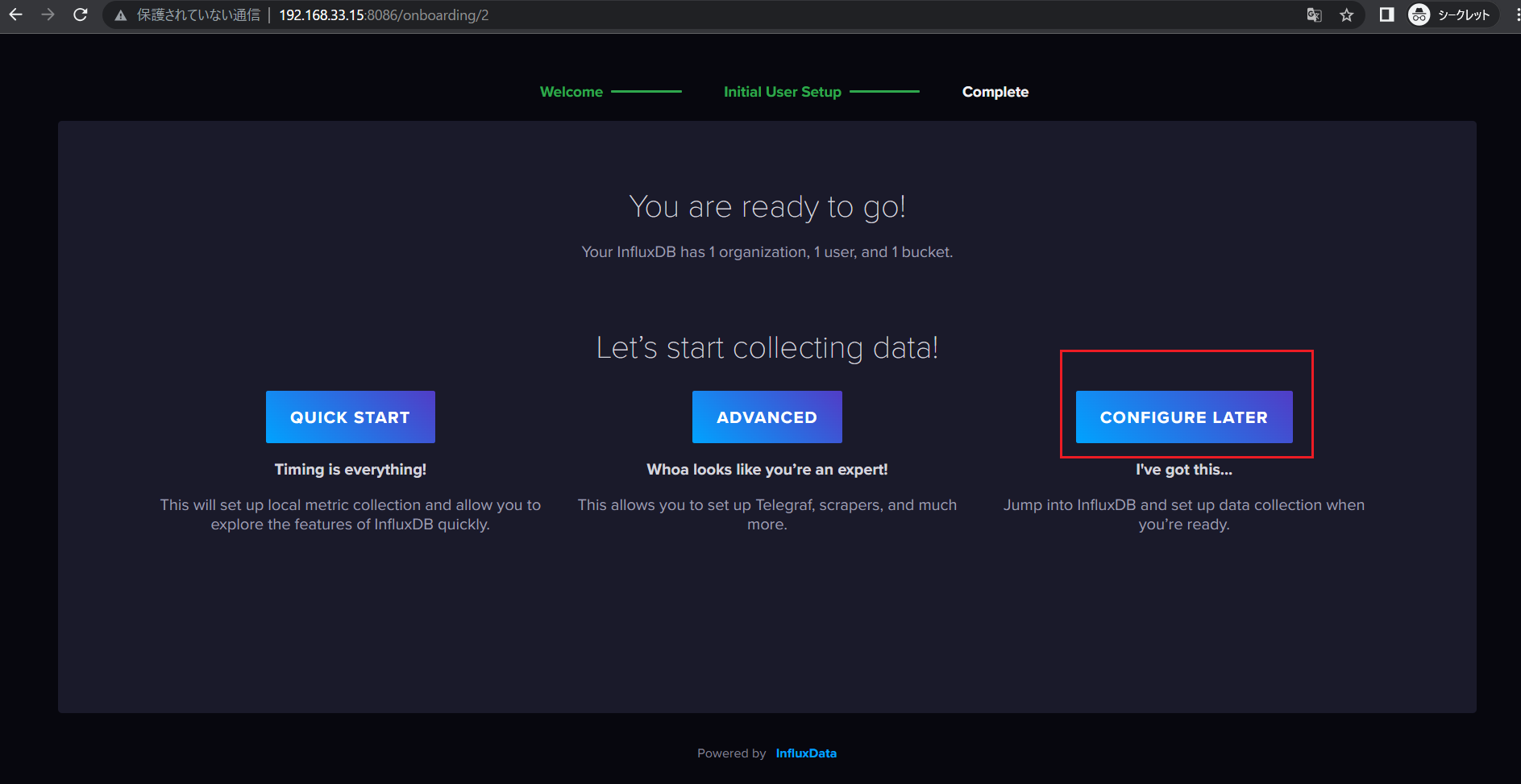Viewport: 1521px width, 784px height.
Task: Click the not-secure warning triangle icon
Action: (121, 15)
